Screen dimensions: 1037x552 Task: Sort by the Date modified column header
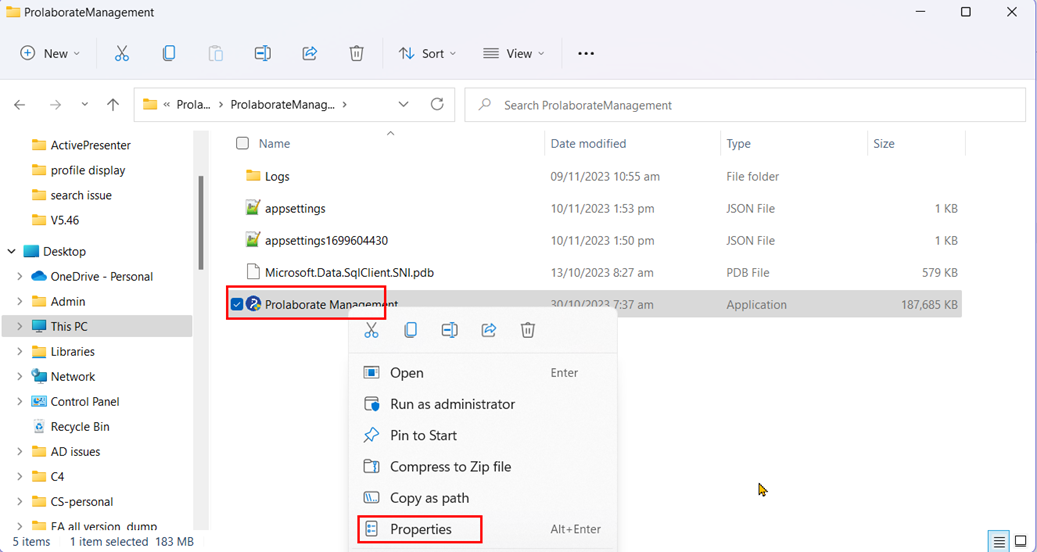pos(588,143)
